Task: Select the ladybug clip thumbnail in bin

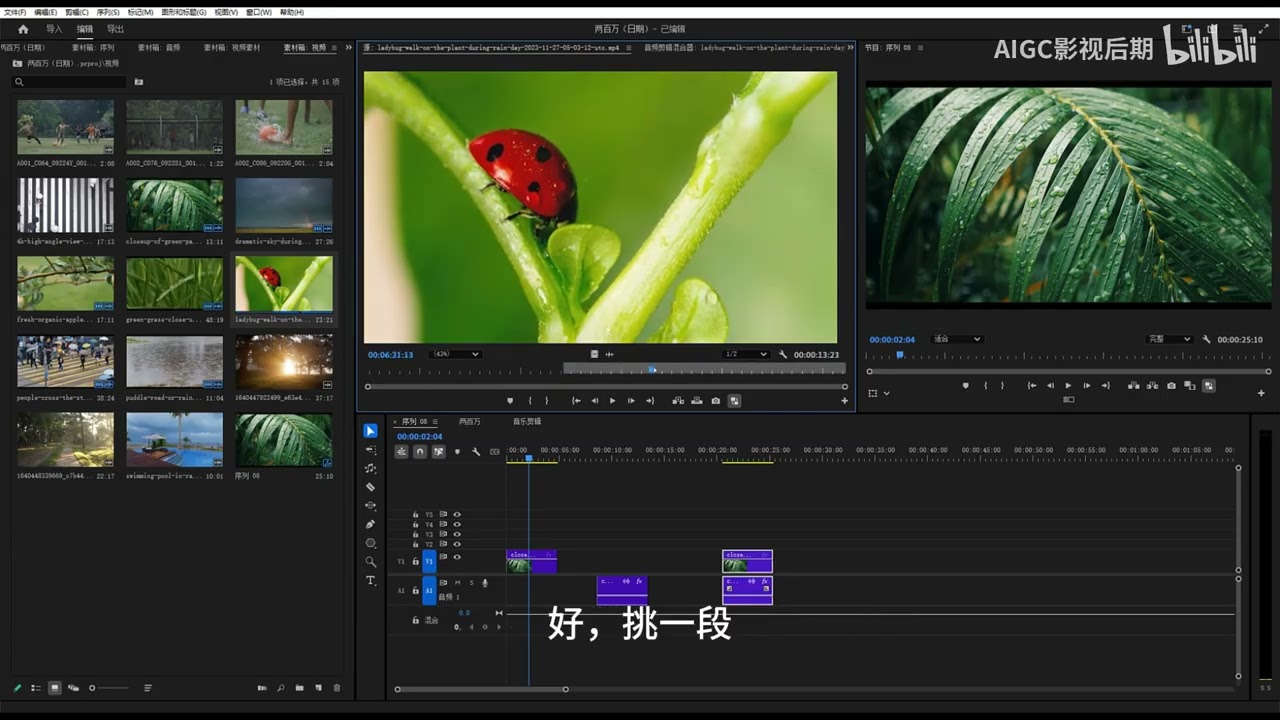Action: (x=284, y=284)
